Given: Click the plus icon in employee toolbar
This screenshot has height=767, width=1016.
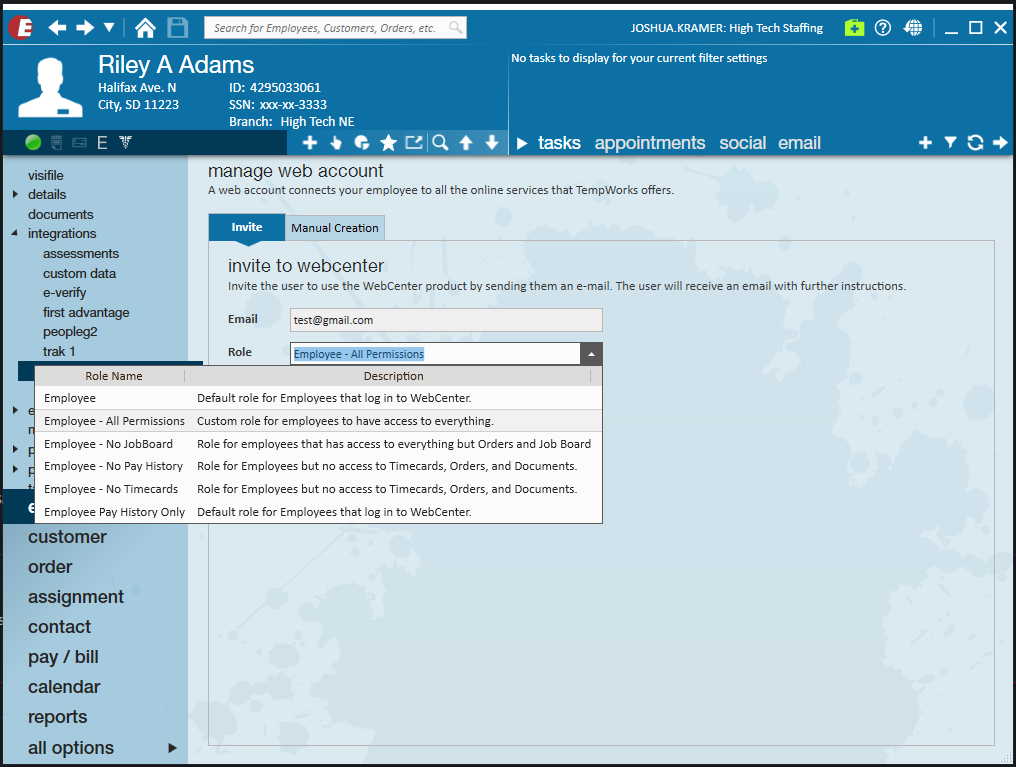Looking at the screenshot, I should (310, 143).
